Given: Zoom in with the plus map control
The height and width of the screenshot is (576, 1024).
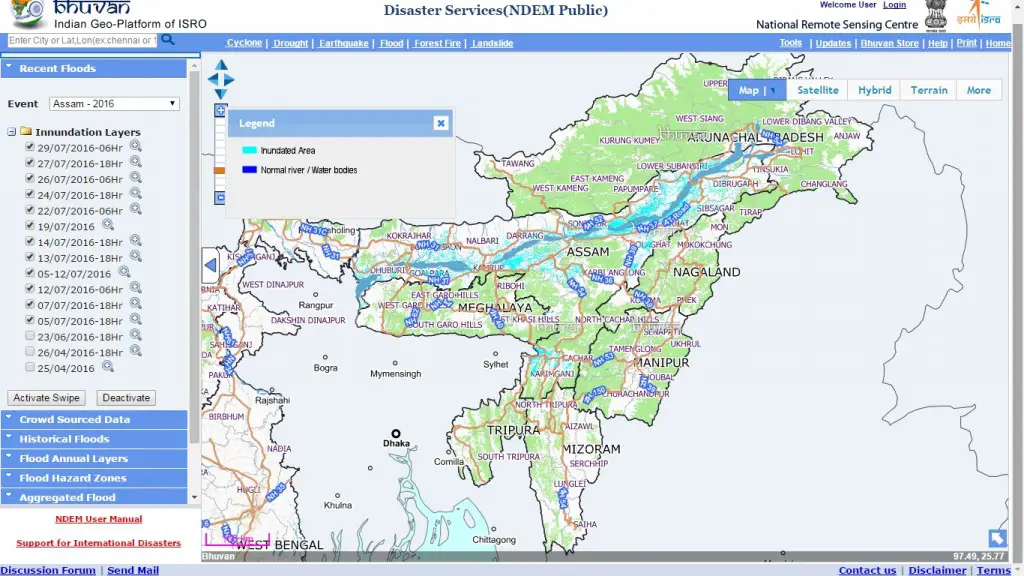Looking at the screenshot, I should pos(220,110).
